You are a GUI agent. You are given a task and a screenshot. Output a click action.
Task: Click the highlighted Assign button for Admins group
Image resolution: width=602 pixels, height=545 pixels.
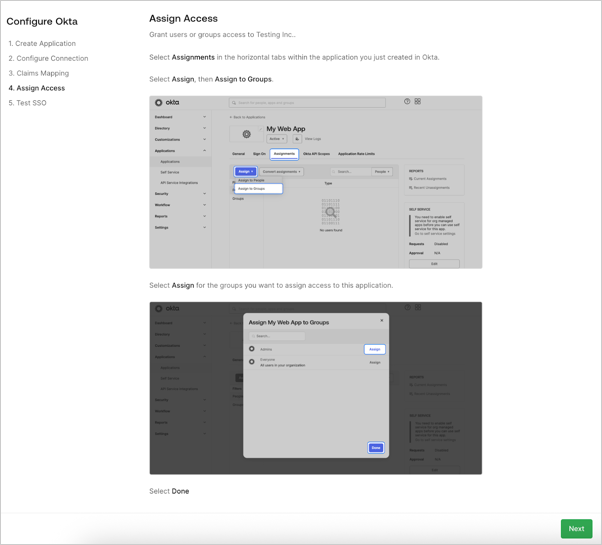pyautogui.click(x=375, y=349)
